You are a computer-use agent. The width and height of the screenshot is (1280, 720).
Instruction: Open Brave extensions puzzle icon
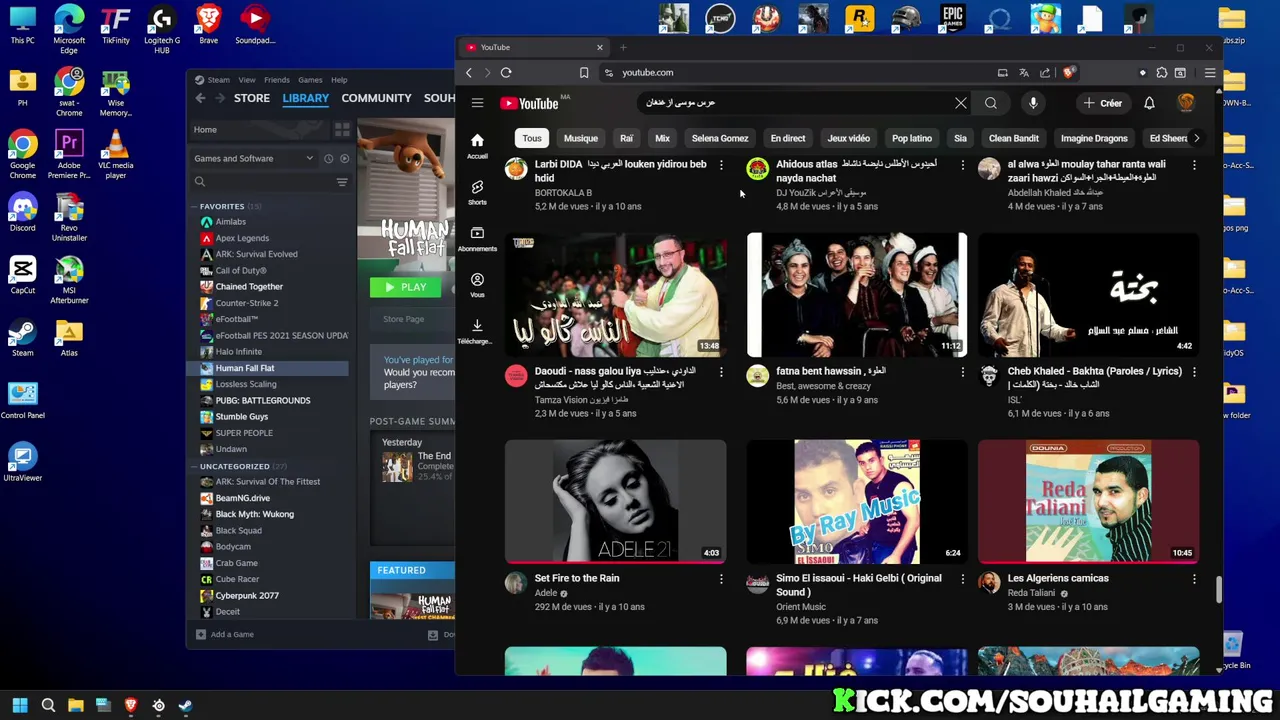(1161, 72)
